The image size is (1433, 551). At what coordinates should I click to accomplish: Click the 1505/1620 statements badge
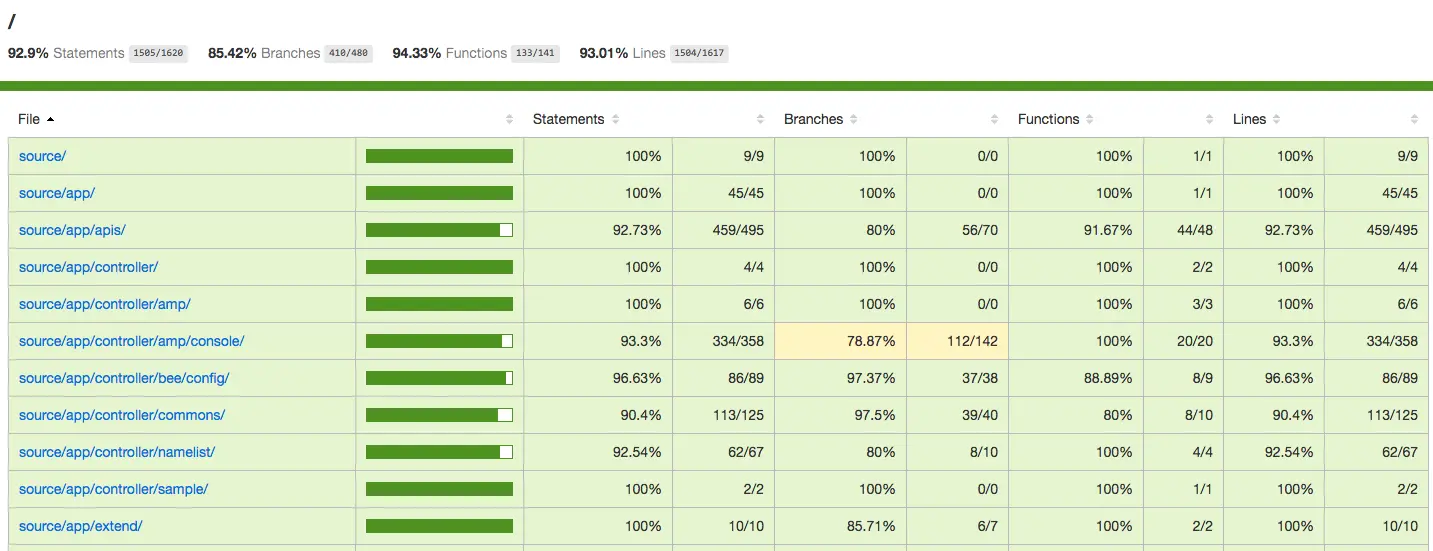pyautogui.click(x=158, y=54)
